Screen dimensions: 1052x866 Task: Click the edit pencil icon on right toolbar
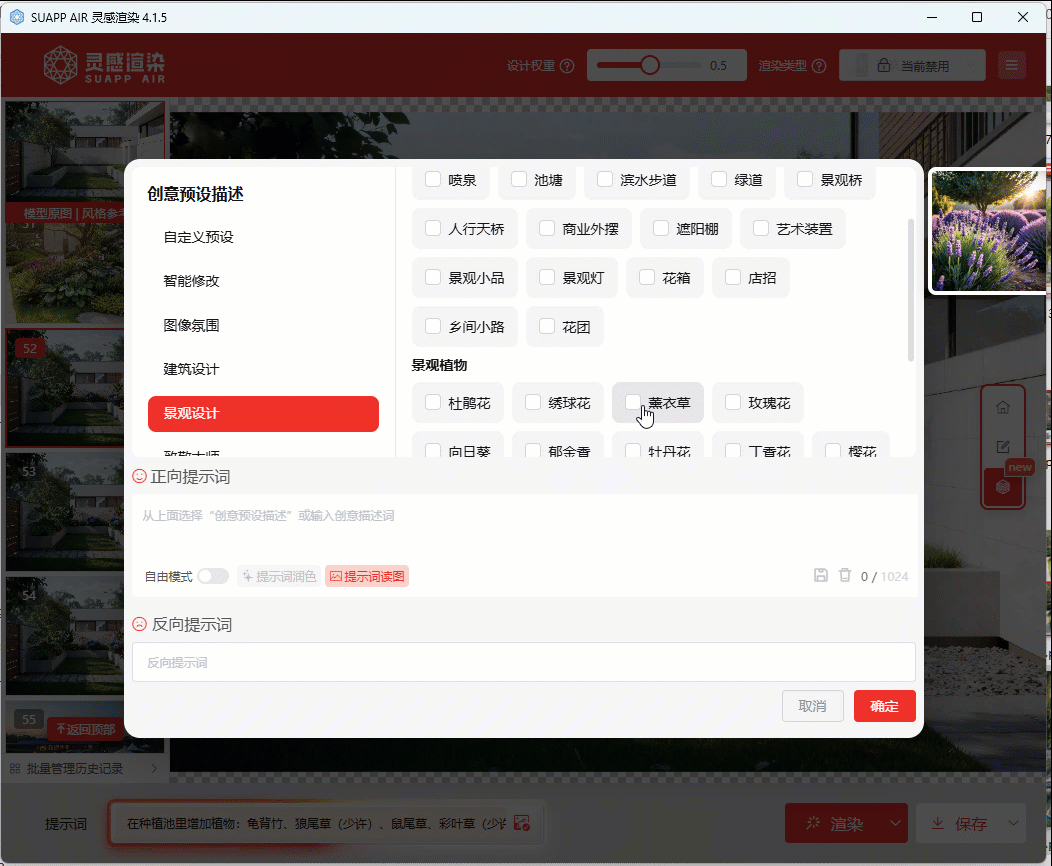[x=1003, y=447]
